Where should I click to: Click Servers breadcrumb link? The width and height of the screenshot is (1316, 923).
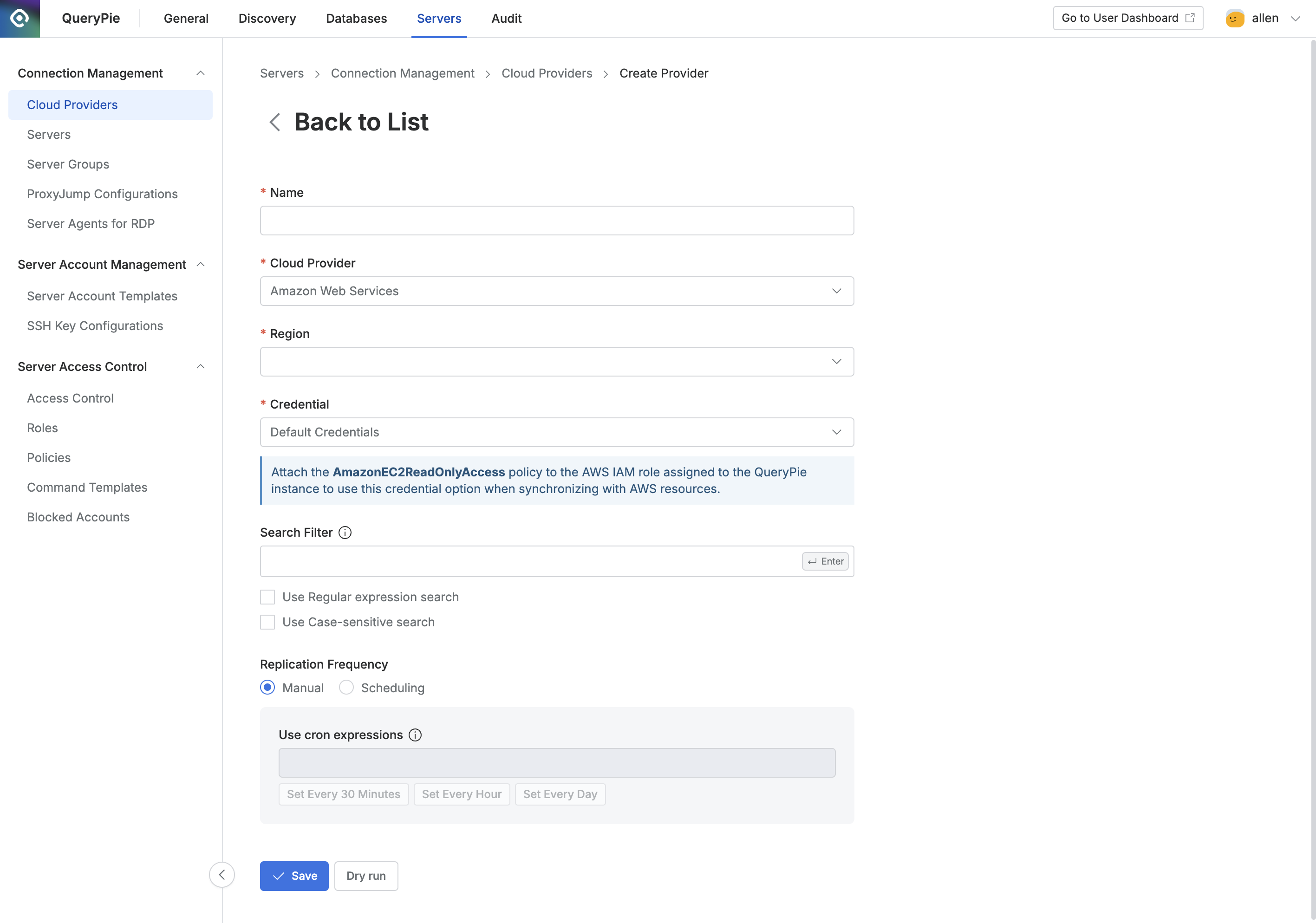coord(282,73)
